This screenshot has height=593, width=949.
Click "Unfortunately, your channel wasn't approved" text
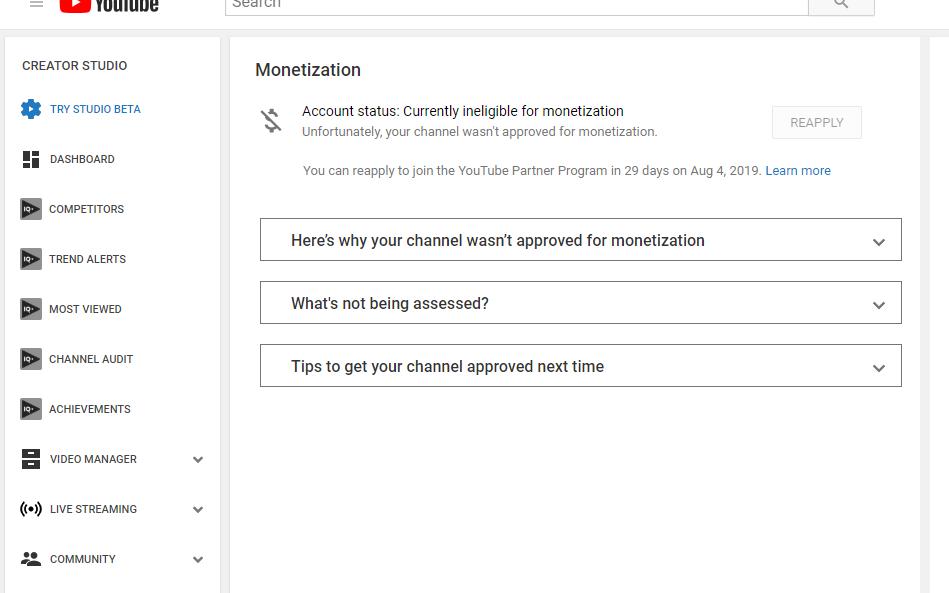[x=479, y=132]
